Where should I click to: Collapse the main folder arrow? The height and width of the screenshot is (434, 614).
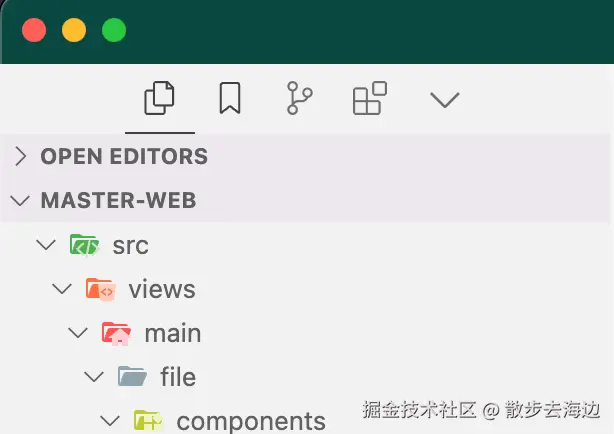pos(78,333)
